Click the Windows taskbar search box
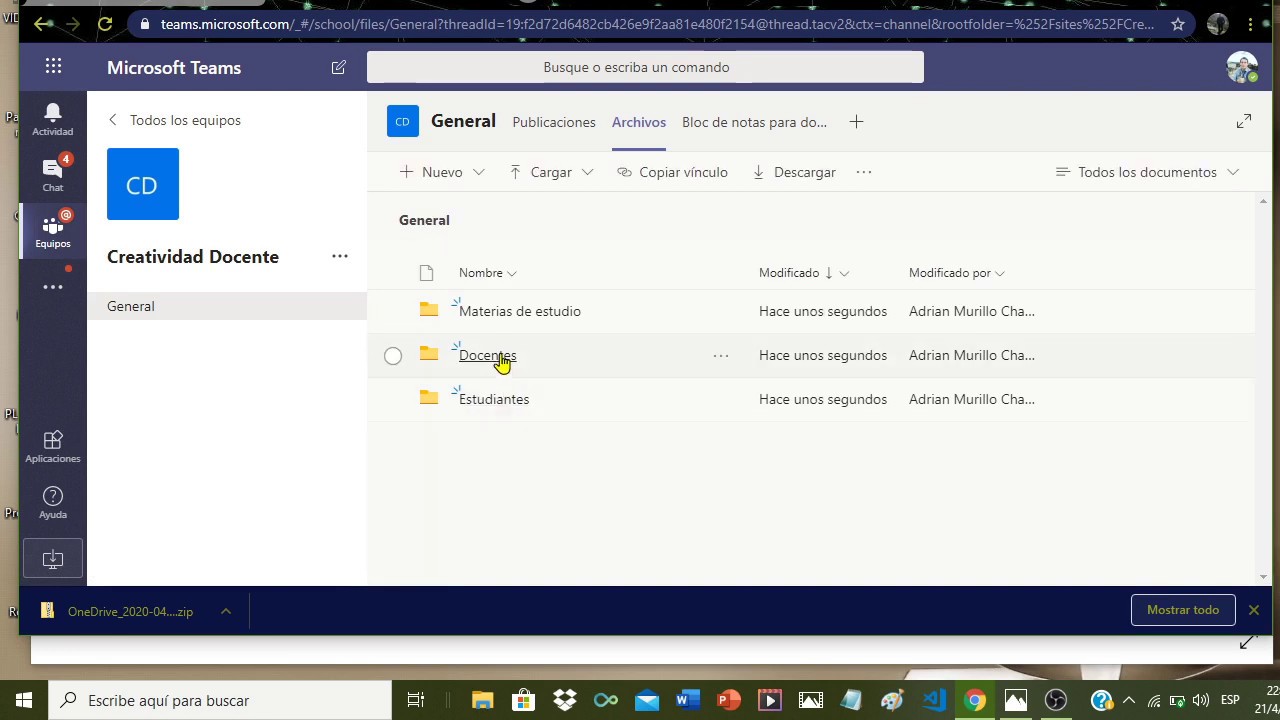 [x=221, y=700]
